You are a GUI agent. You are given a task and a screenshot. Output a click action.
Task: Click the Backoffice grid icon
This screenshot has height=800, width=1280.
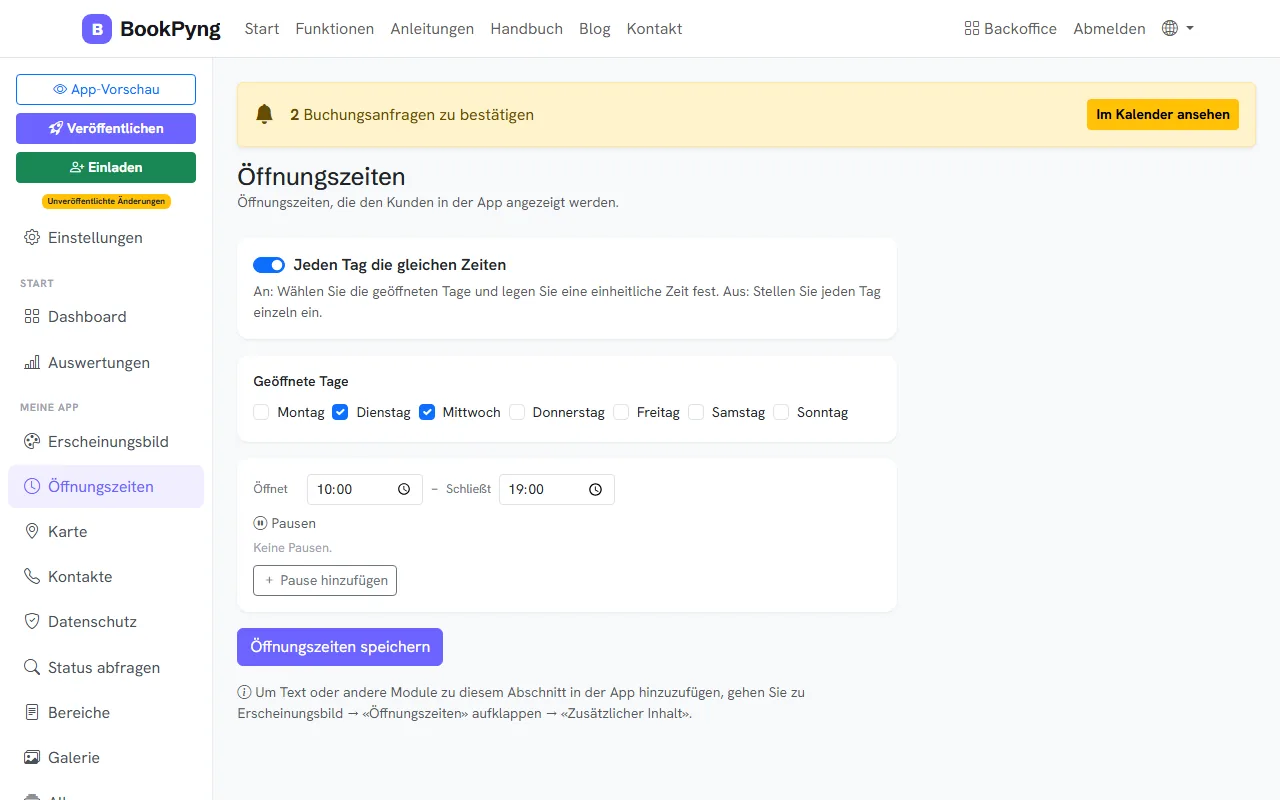pyautogui.click(x=972, y=29)
